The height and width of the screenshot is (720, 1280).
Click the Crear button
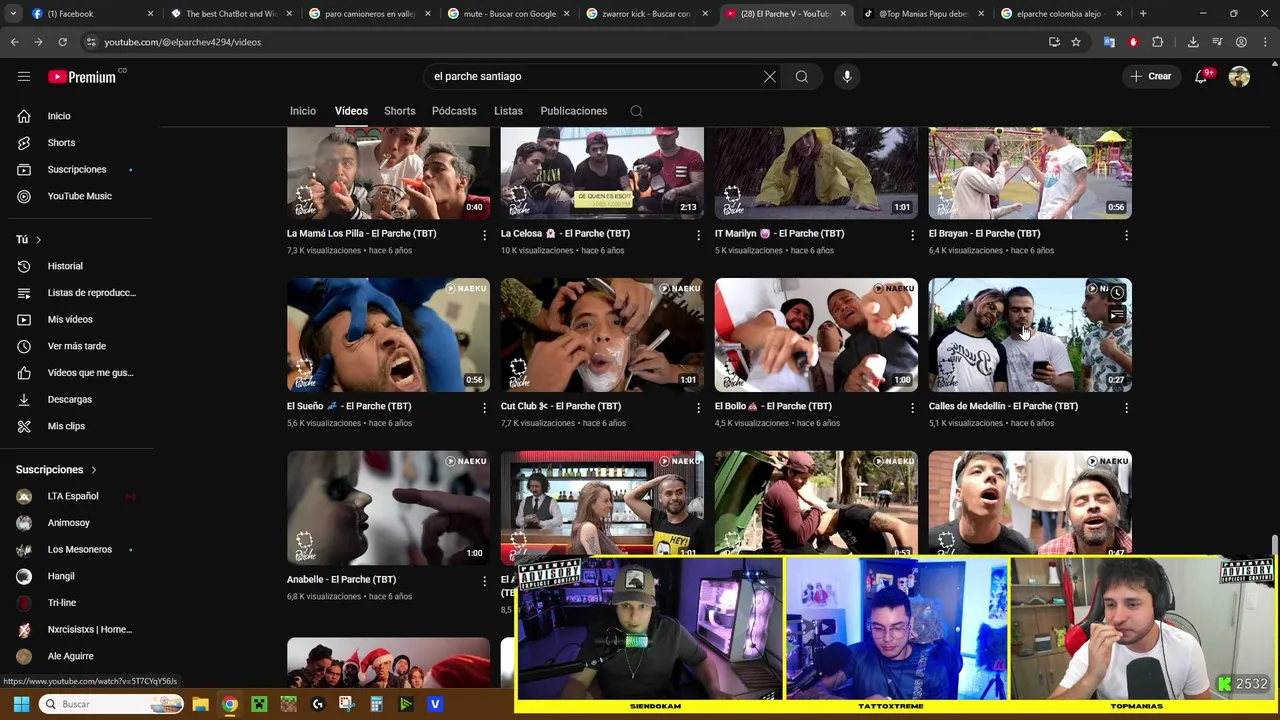1151,76
